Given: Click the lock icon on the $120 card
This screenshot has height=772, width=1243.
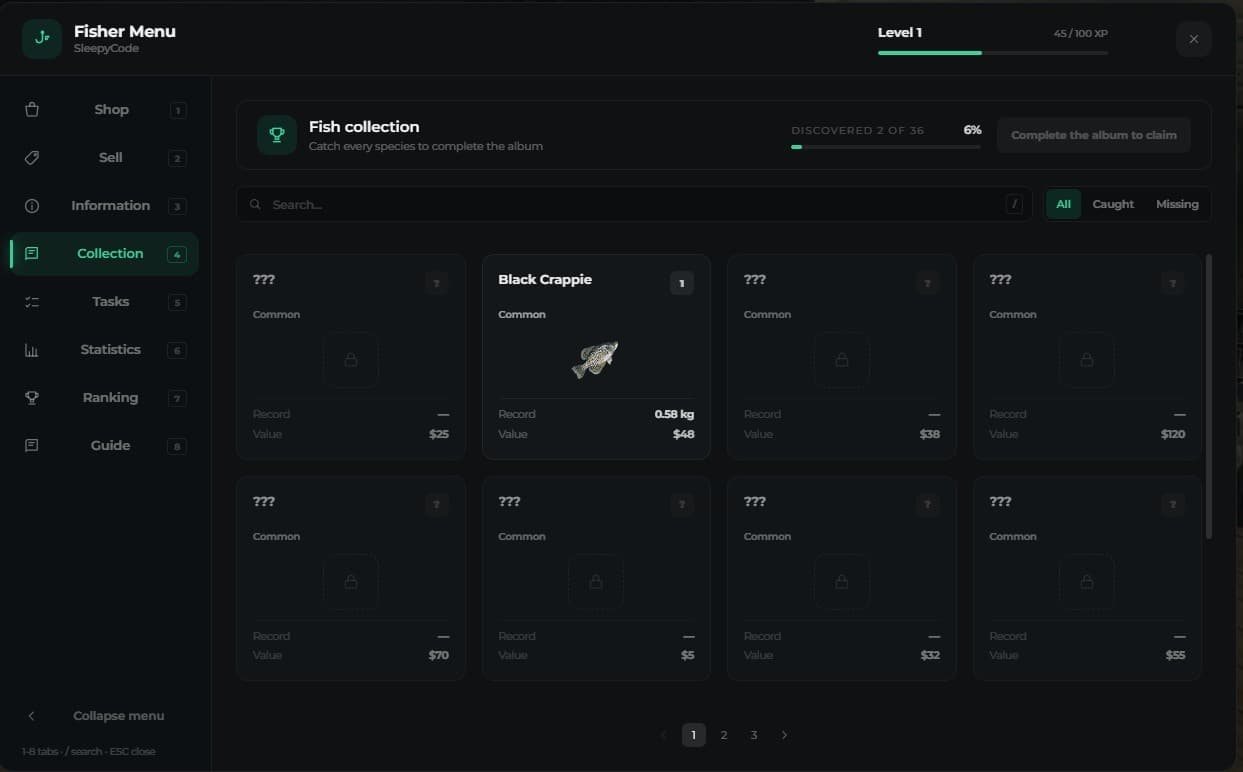Looking at the screenshot, I should (1087, 360).
